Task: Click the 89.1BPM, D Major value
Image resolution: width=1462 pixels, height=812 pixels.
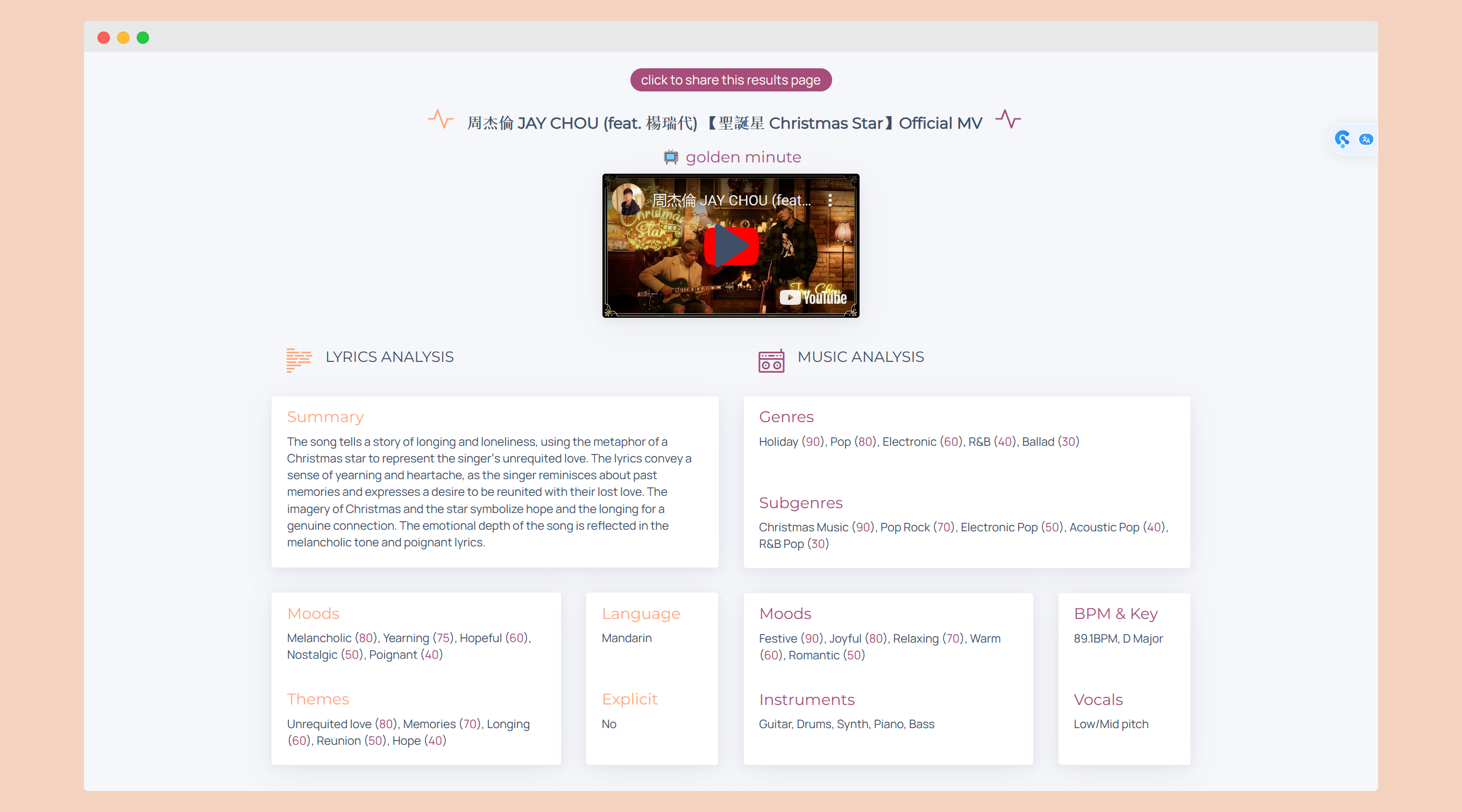Action: pyautogui.click(x=1118, y=638)
